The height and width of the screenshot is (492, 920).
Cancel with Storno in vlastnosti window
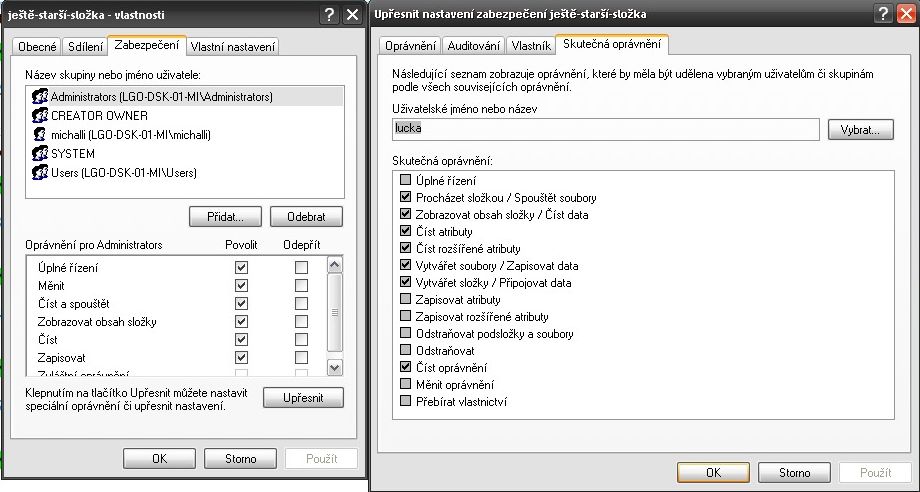pos(241,459)
